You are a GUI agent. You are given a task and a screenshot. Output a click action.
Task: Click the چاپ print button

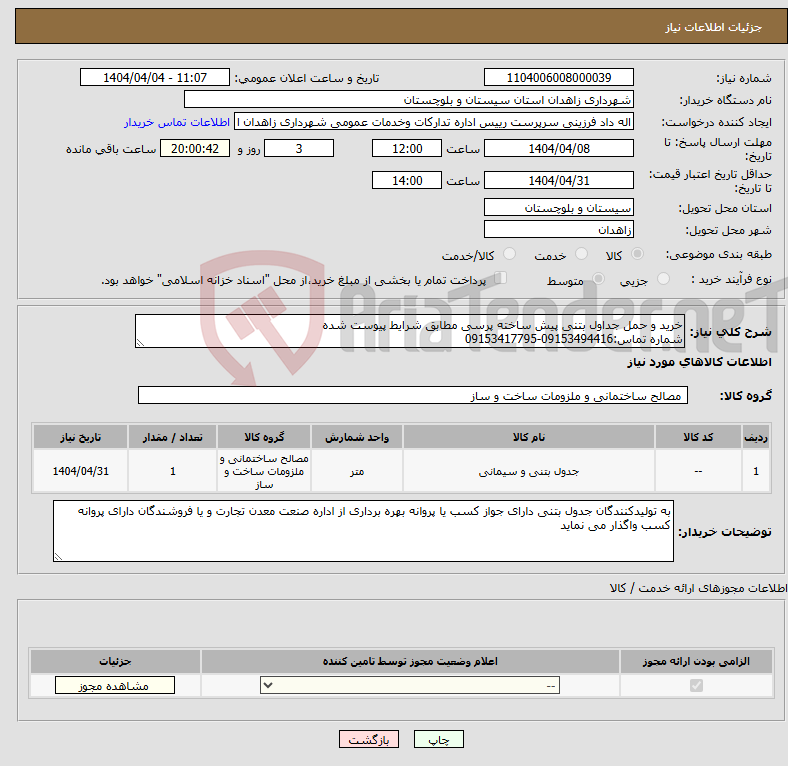[439, 739]
